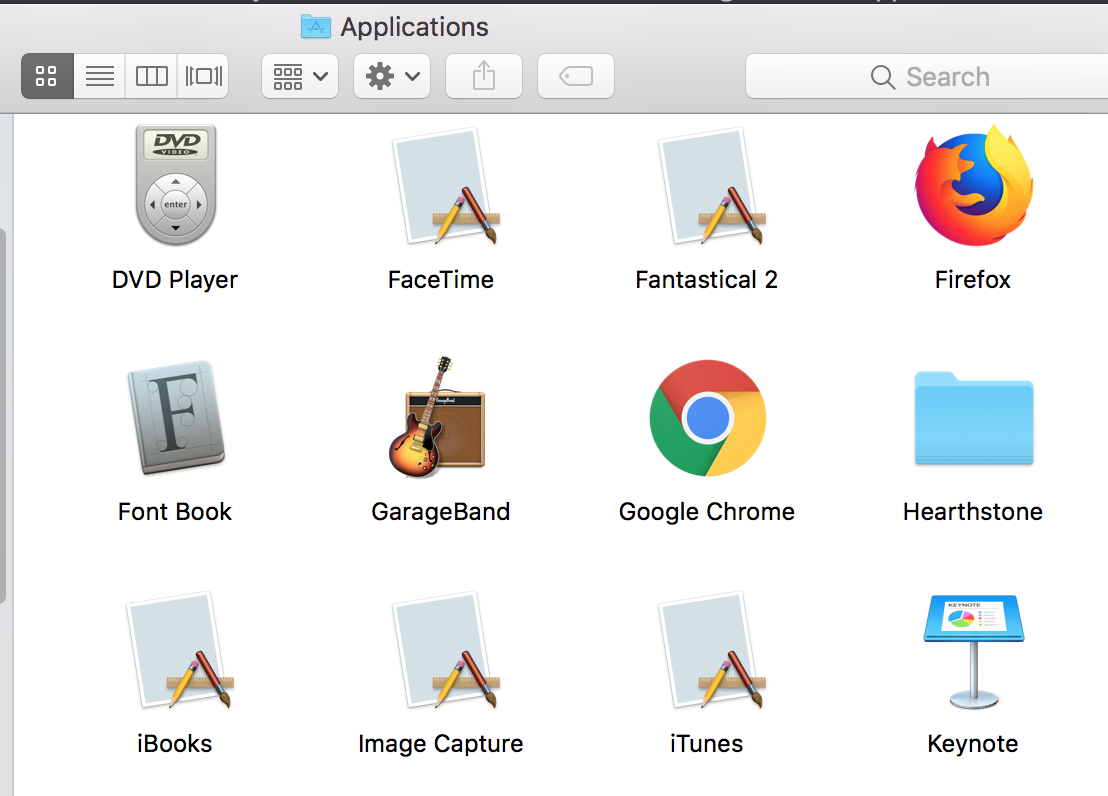Switch to icon view

pyautogui.click(x=47, y=76)
